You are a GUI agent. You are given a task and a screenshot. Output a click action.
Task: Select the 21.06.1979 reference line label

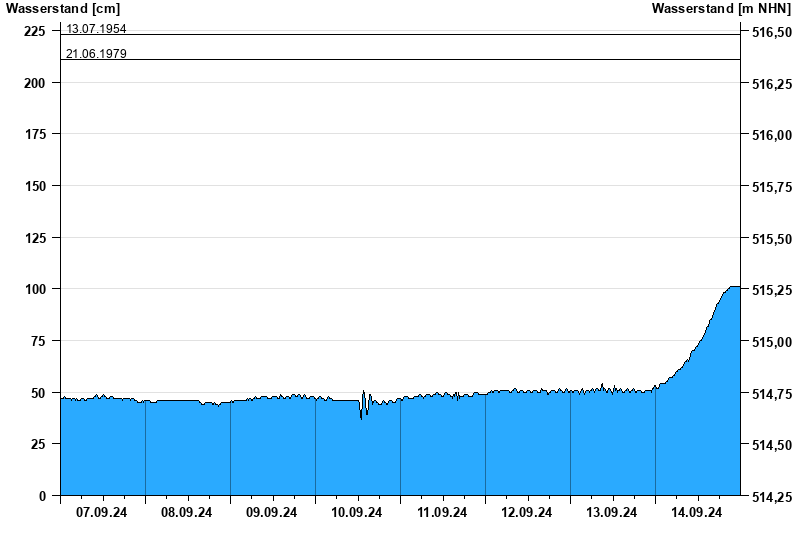[96, 54]
